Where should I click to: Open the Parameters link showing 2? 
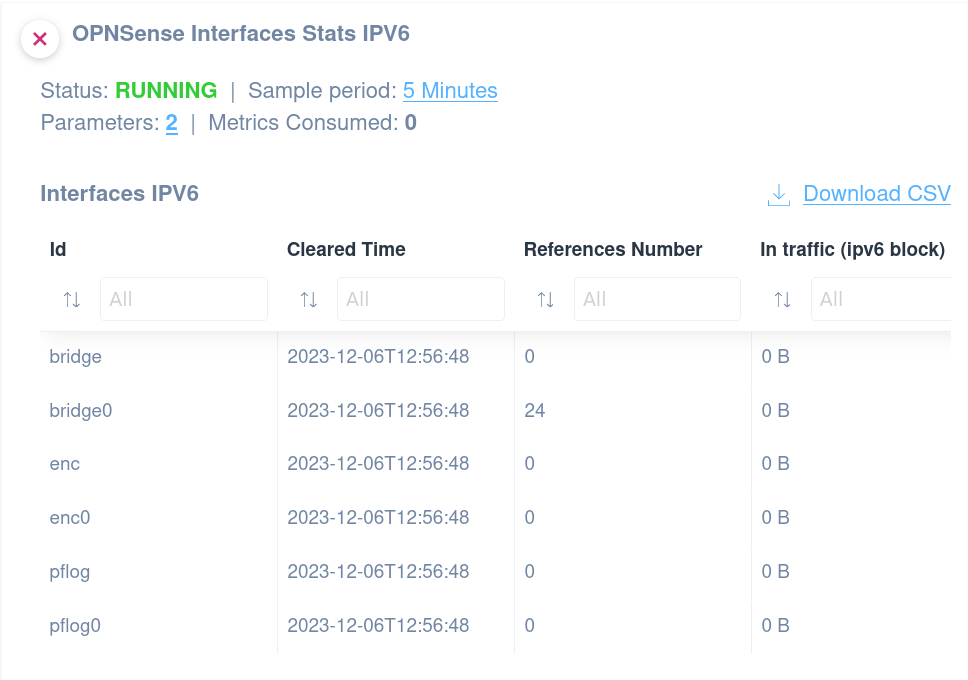171,124
